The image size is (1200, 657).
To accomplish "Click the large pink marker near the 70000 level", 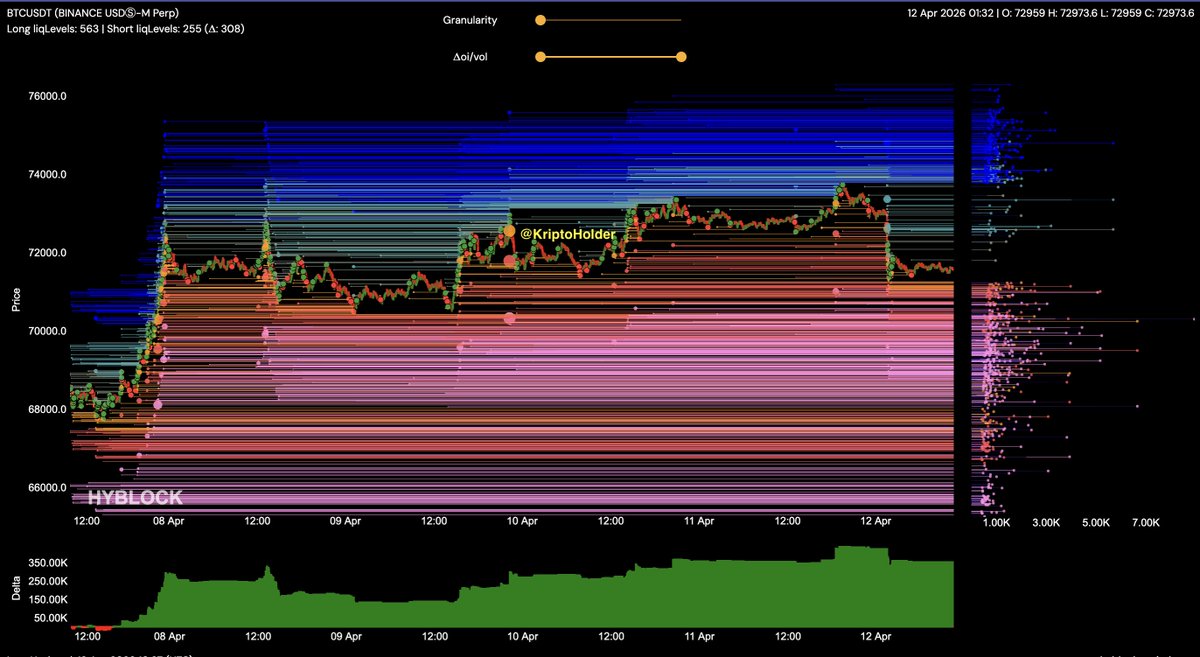I will (x=510, y=319).
